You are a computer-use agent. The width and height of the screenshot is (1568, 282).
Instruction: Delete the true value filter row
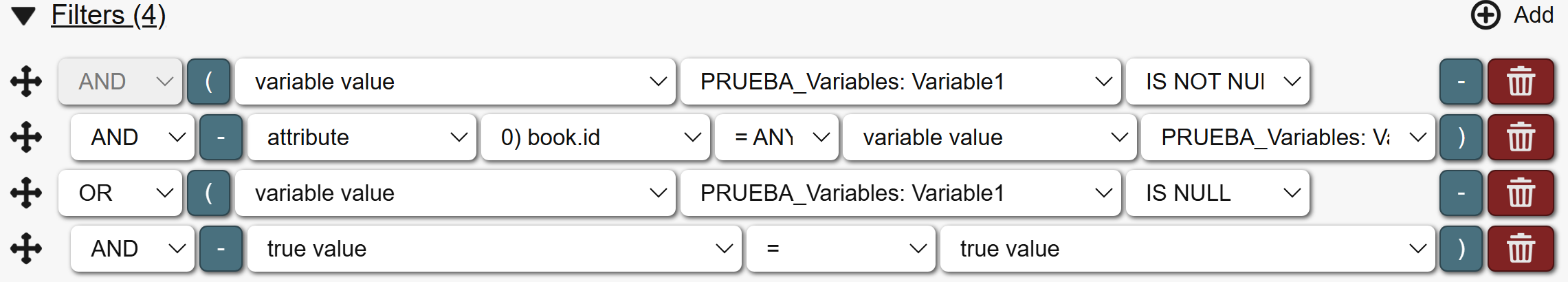(x=1521, y=249)
